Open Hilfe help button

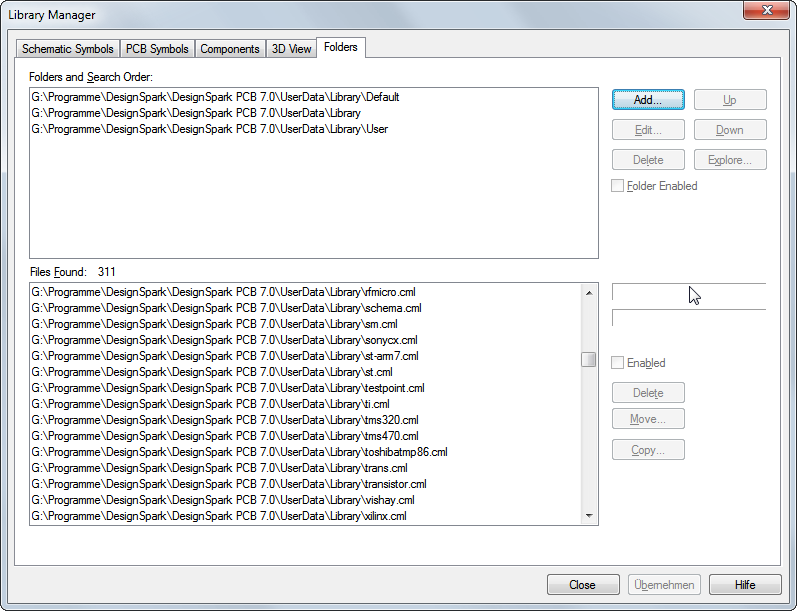[x=745, y=585]
